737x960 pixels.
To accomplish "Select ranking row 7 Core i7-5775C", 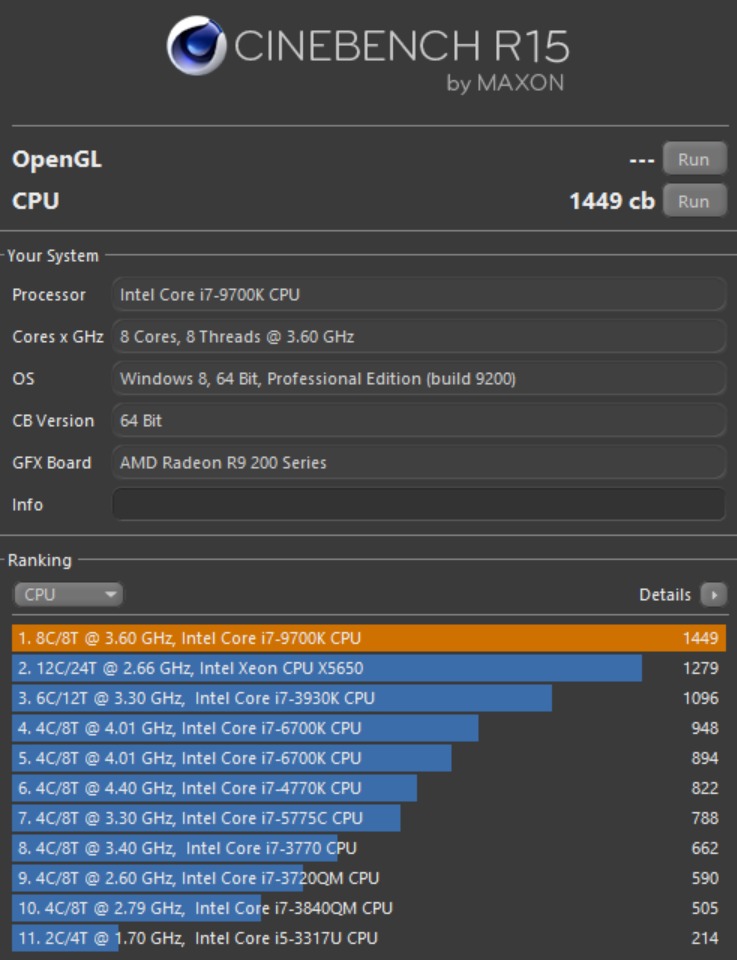I will click(x=368, y=818).
